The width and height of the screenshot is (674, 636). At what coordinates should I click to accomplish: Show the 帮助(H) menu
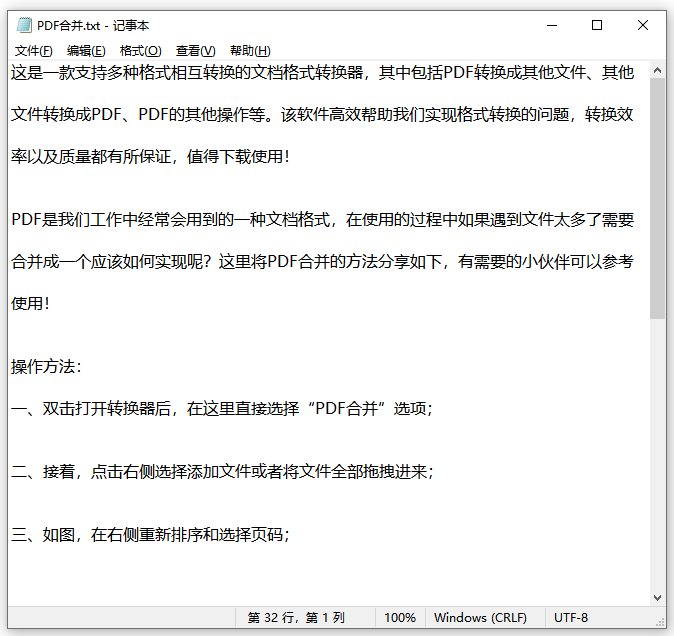coord(249,51)
